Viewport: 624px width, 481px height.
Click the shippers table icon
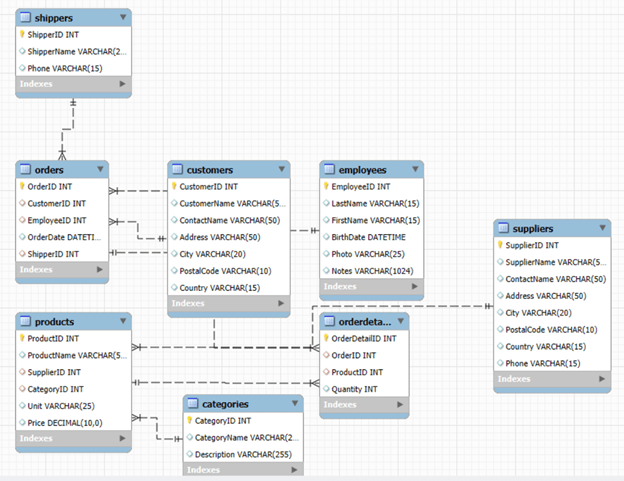(x=25, y=18)
